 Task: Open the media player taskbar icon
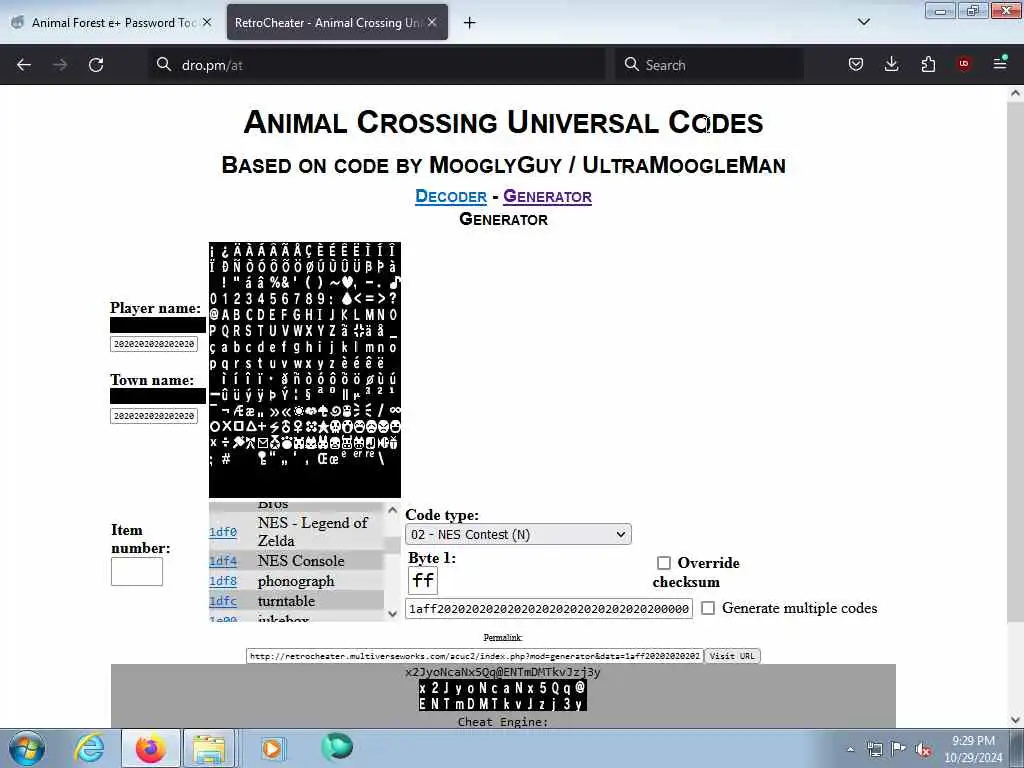click(x=272, y=748)
